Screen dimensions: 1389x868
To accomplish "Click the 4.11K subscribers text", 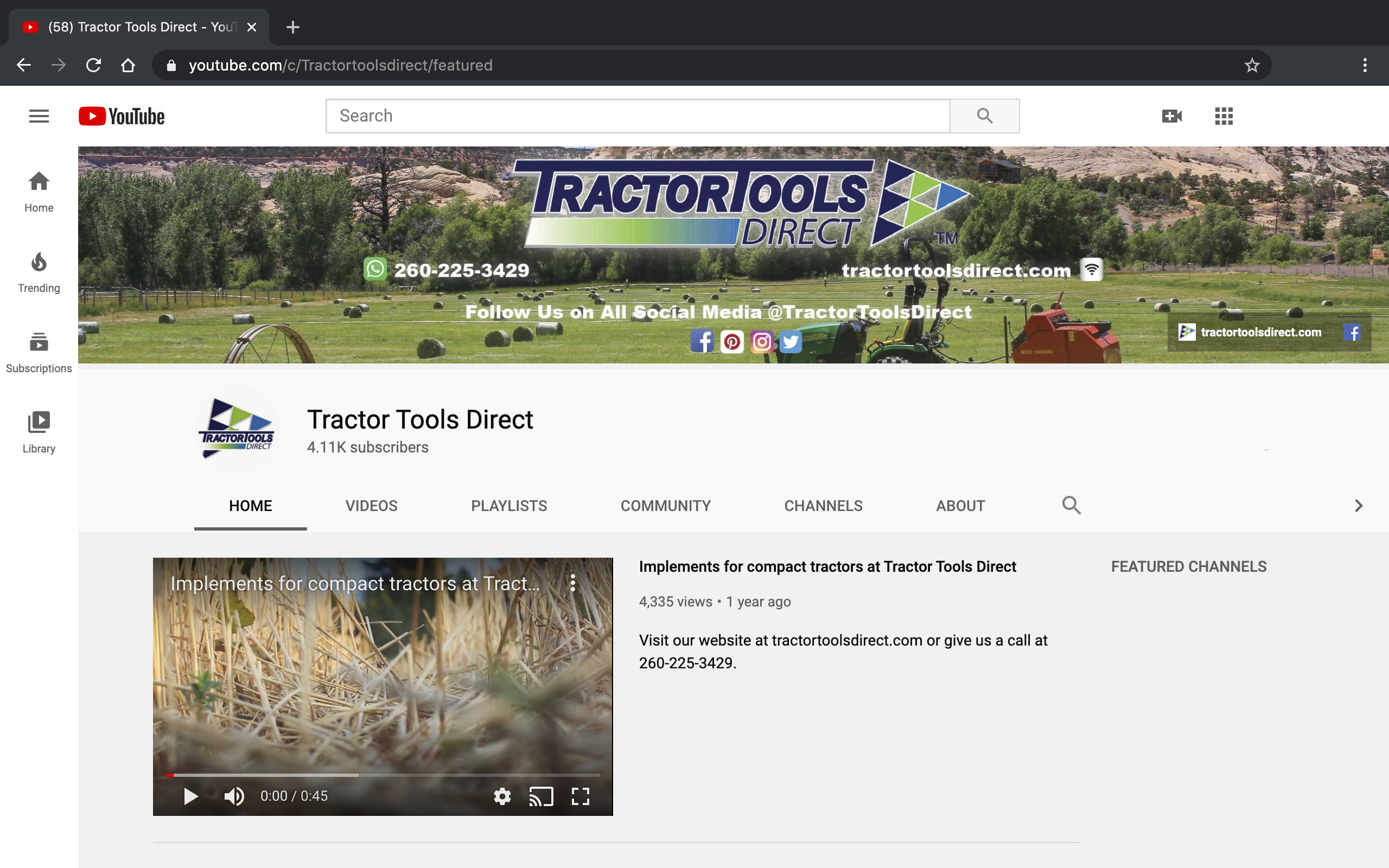I will click(367, 447).
